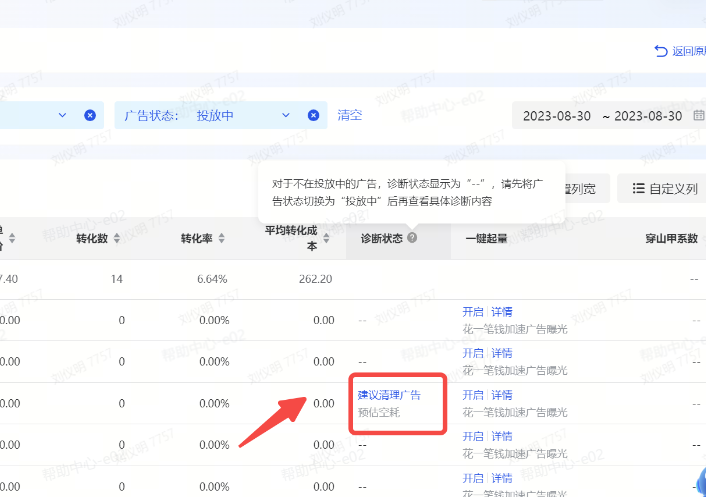The height and width of the screenshot is (497, 706).
Task: Click the return arrow icon at top right
Action: tap(661, 51)
